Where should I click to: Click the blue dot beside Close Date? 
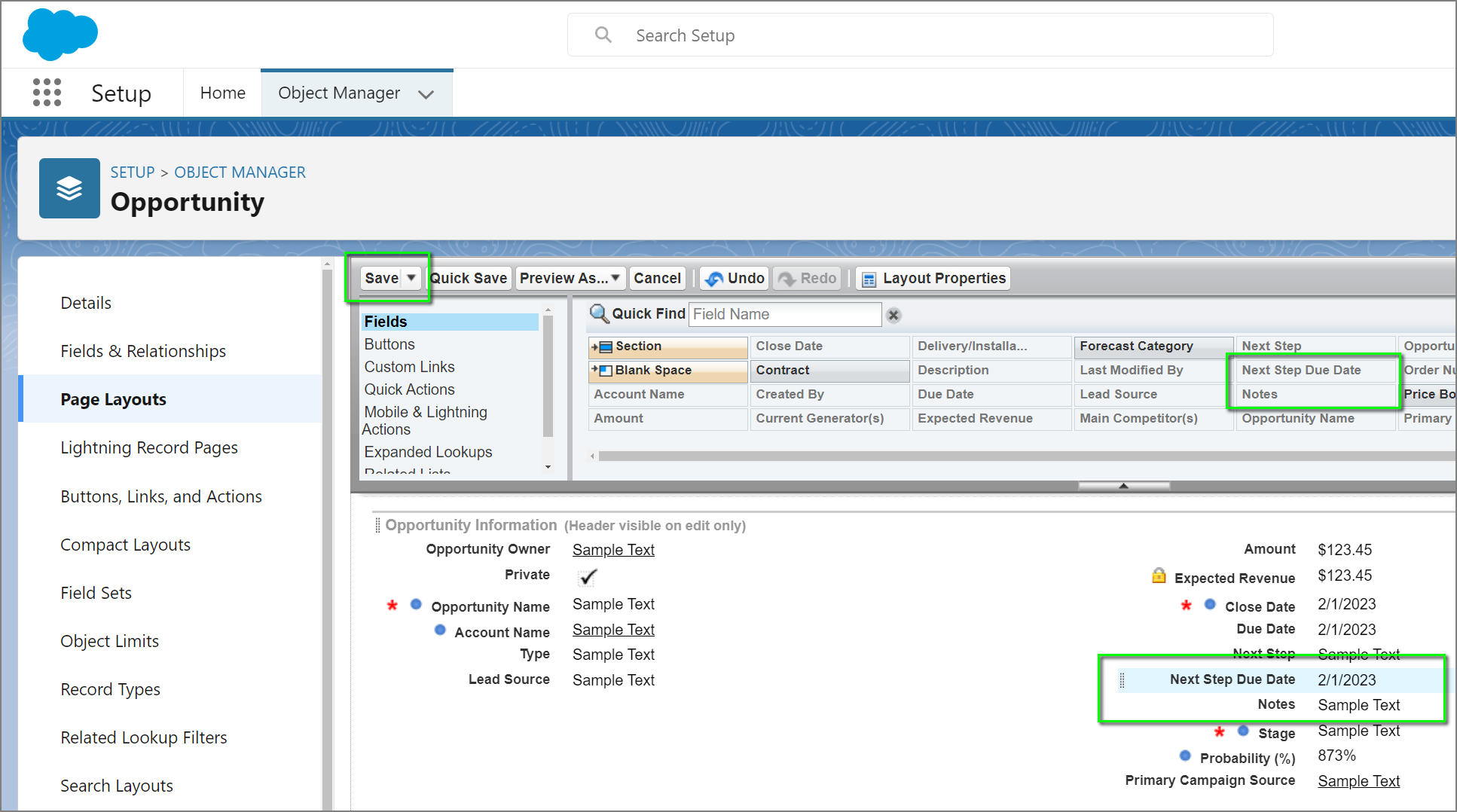pos(1210,604)
